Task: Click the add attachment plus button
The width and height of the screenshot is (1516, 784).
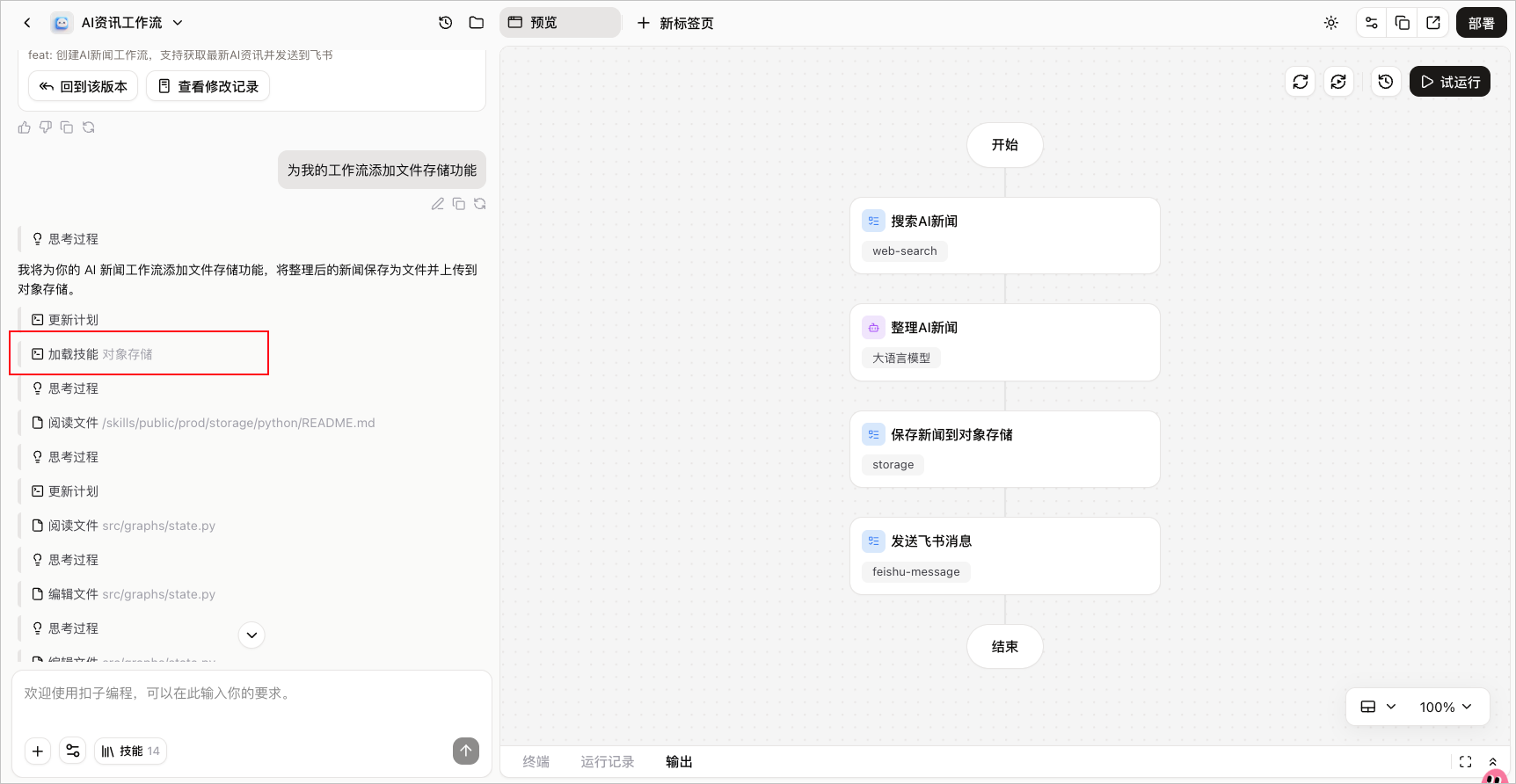Action: (x=38, y=751)
